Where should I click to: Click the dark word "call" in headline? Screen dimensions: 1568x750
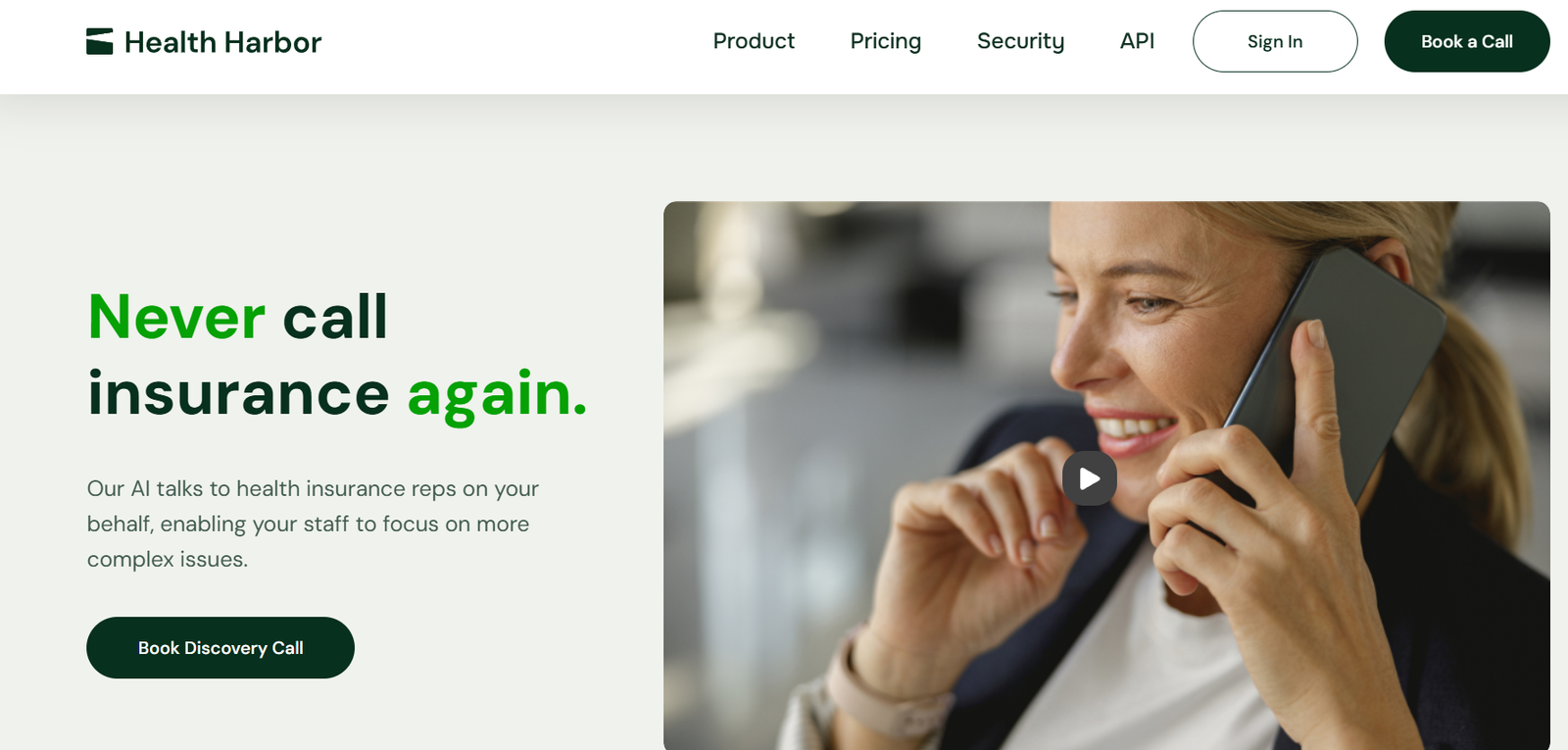pyautogui.click(x=335, y=316)
